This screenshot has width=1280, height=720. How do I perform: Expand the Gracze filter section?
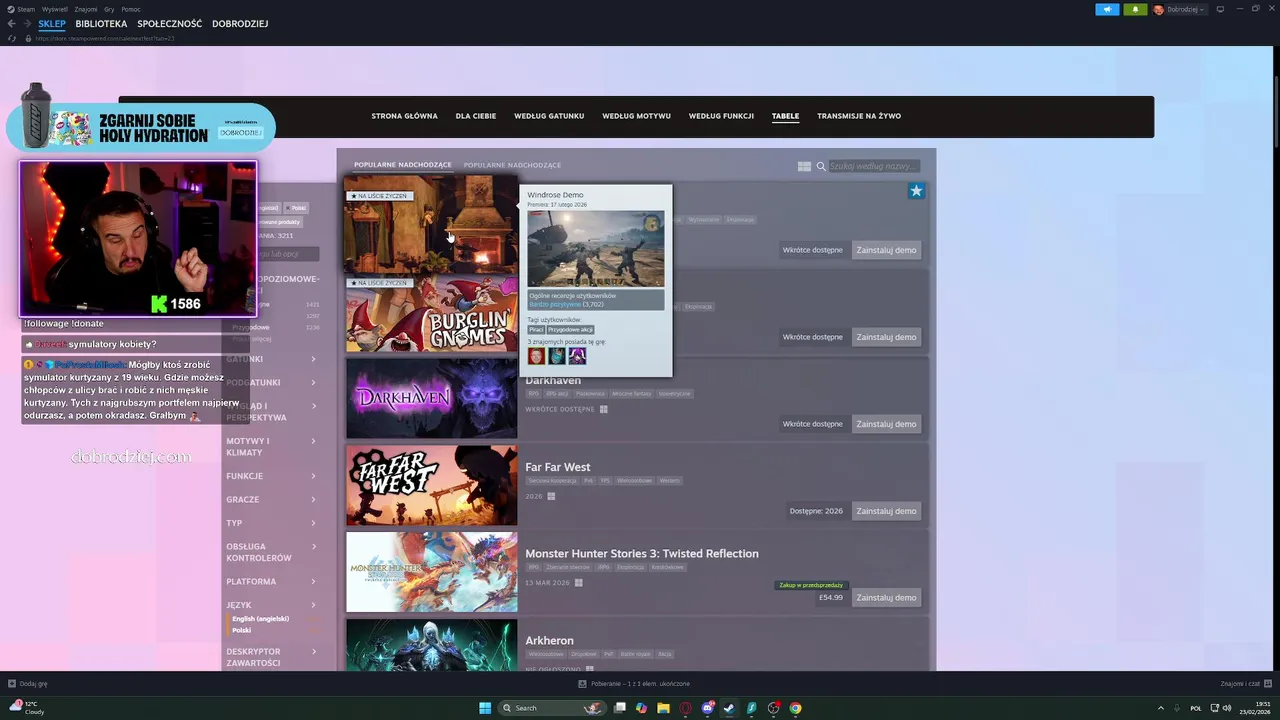click(x=270, y=499)
